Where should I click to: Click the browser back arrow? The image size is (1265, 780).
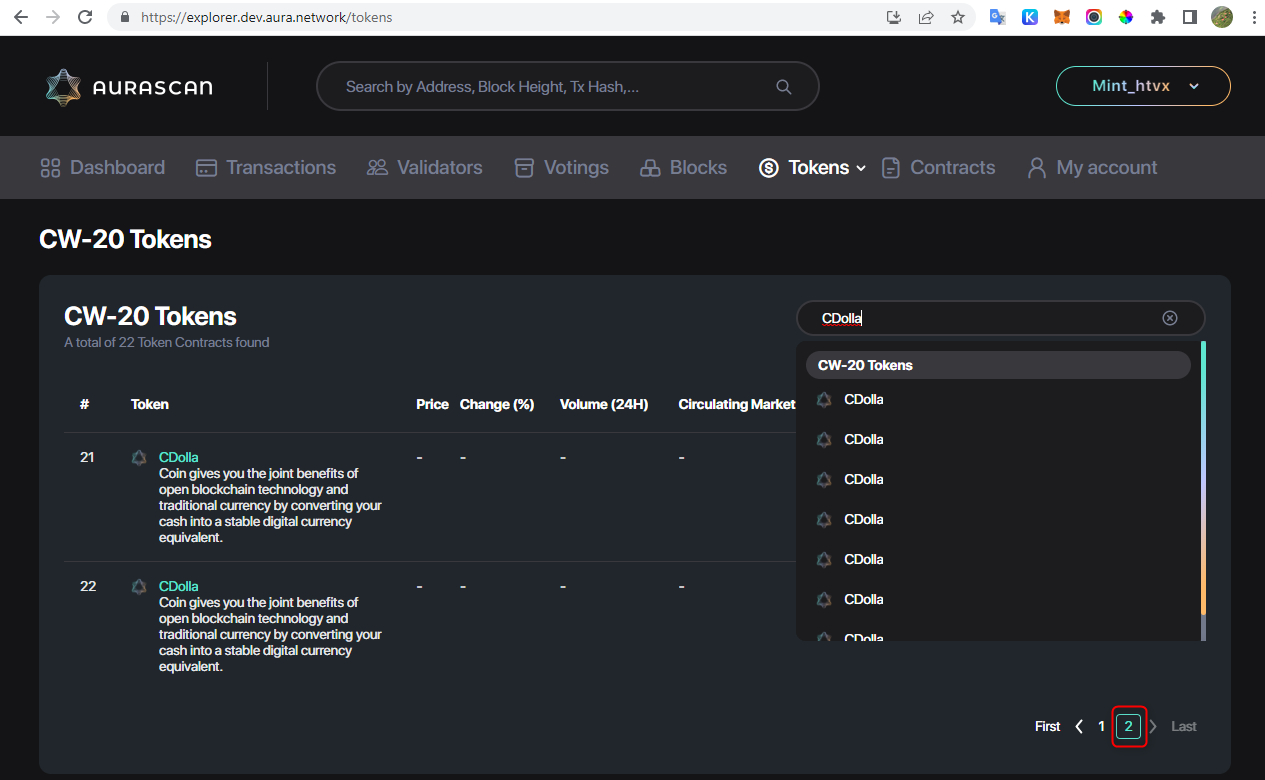pyautogui.click(x=21, y=17)
